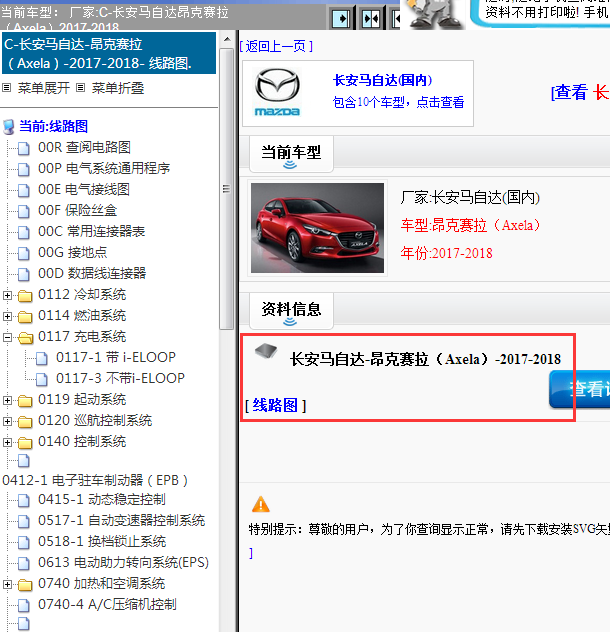
Task: Click 包含10个车型，点击查看 link
Action: [x=398, y=102]
